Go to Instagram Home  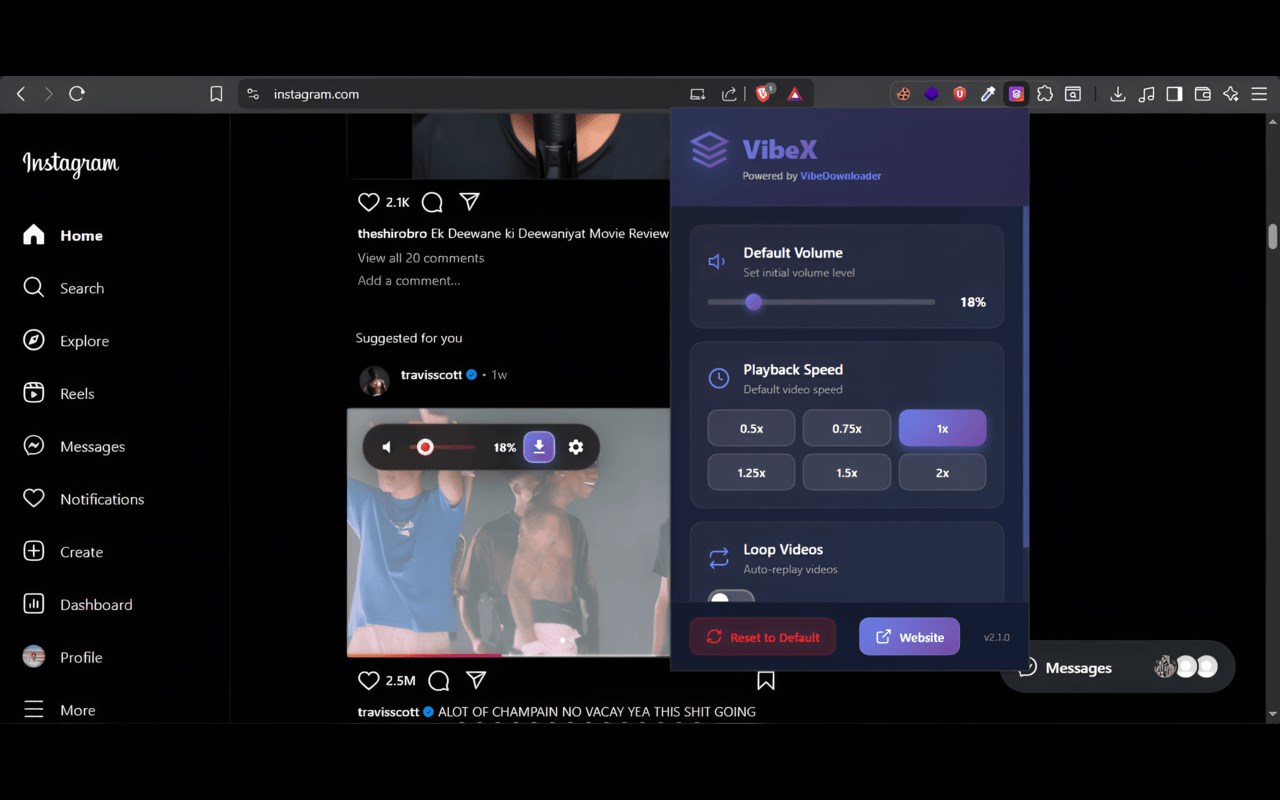click(x=63, y=235)
